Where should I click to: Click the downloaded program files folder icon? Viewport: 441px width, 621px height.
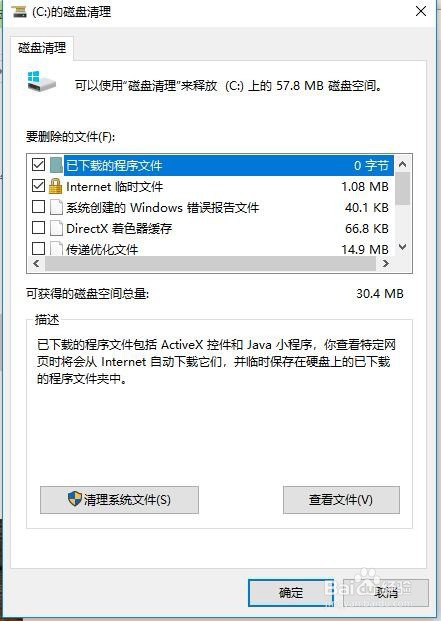pos(56,165)
